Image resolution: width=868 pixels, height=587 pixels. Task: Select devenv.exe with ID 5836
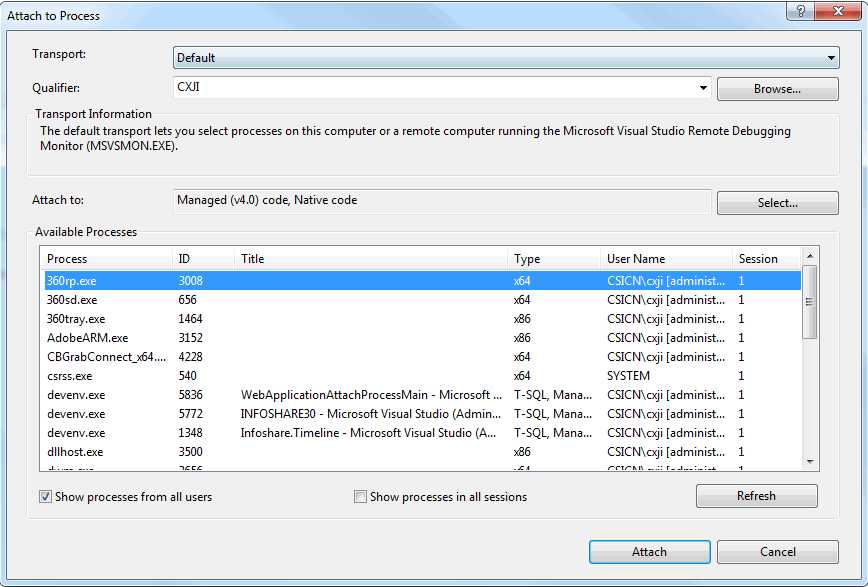(422, 395)
